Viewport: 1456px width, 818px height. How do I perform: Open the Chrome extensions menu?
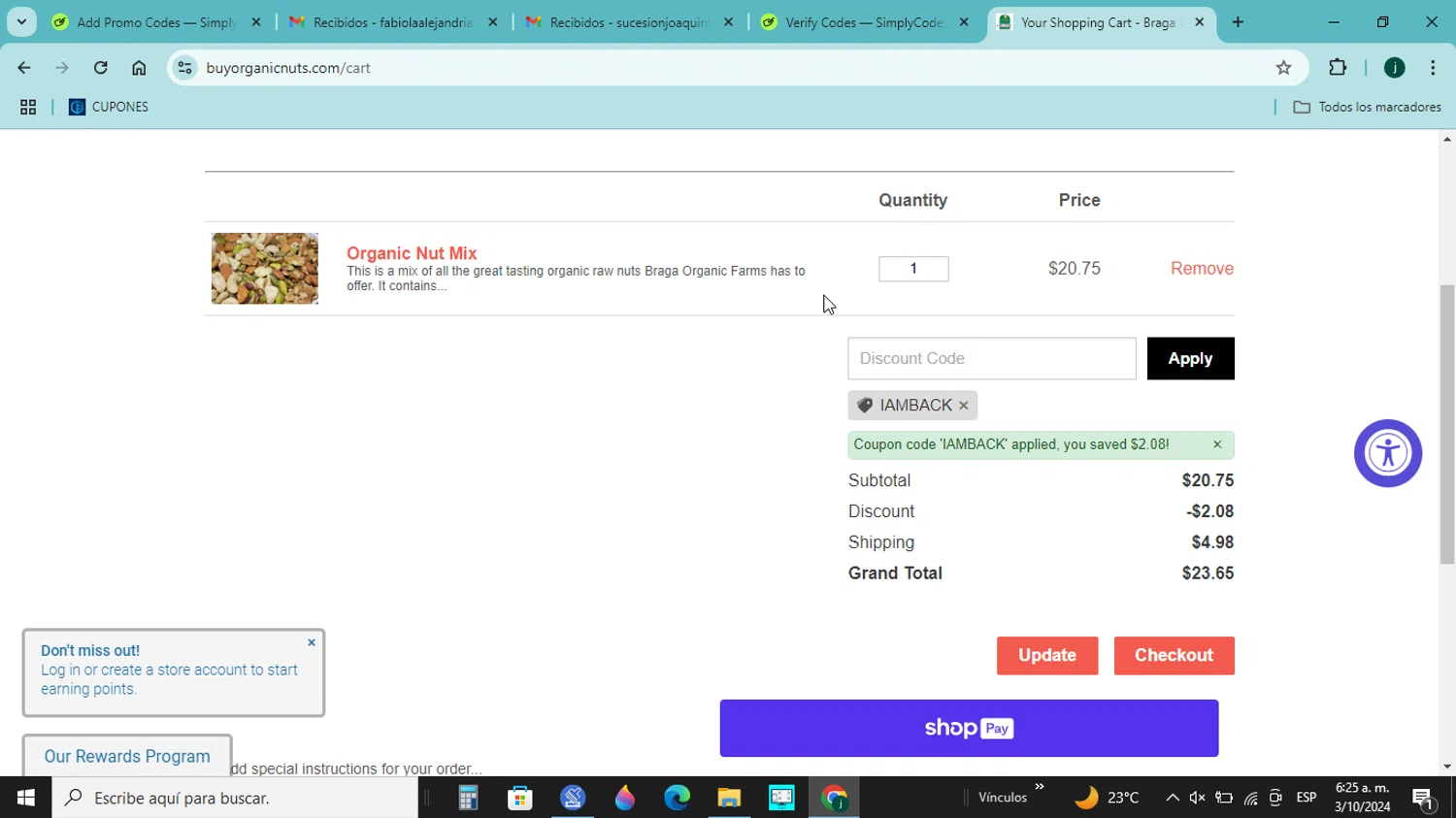coord(1338,68)
